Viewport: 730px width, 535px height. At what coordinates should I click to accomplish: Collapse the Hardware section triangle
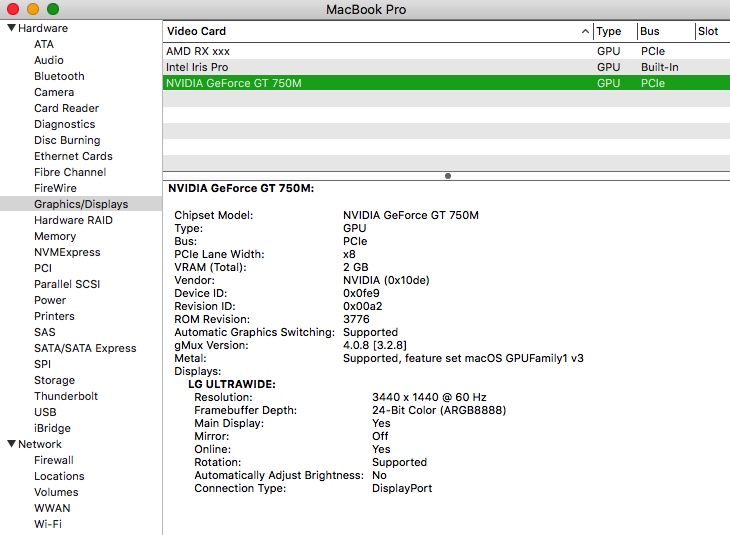12,28
